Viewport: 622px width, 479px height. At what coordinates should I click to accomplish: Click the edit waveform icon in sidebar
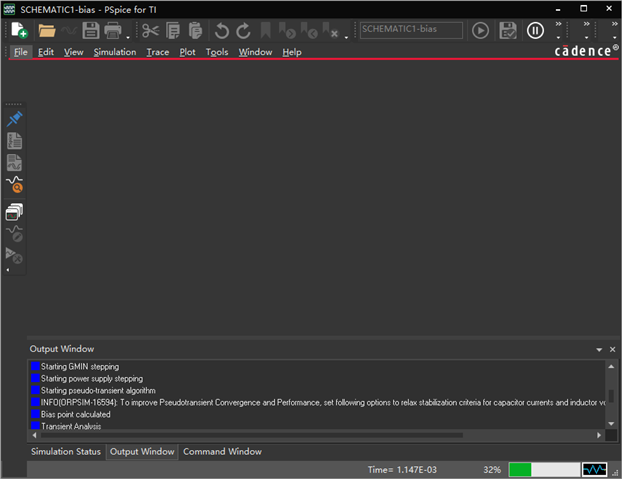pyautogui.click(x=14, y=234)
